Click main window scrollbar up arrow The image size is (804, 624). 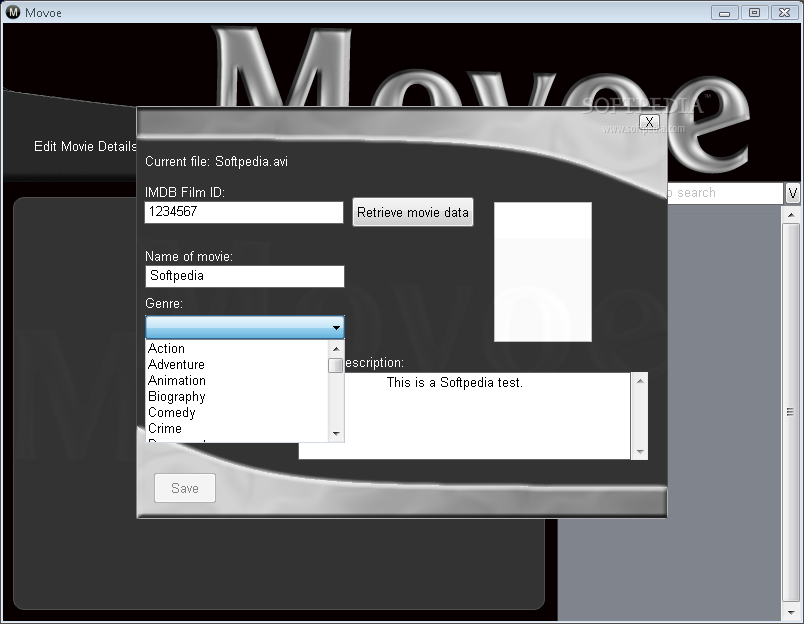click(791, 214)
